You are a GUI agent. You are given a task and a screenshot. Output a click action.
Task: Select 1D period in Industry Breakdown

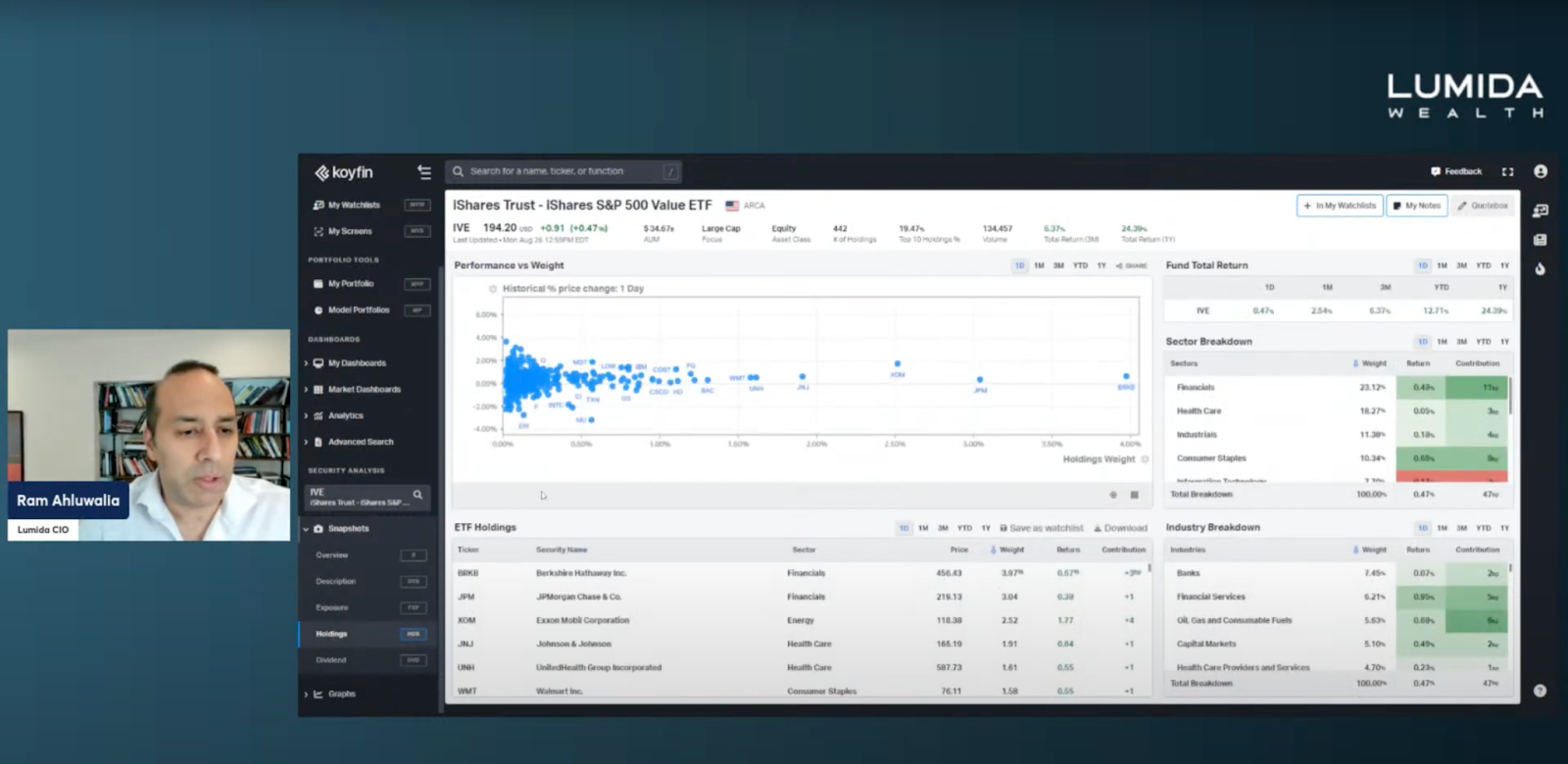click(1423, 528)
